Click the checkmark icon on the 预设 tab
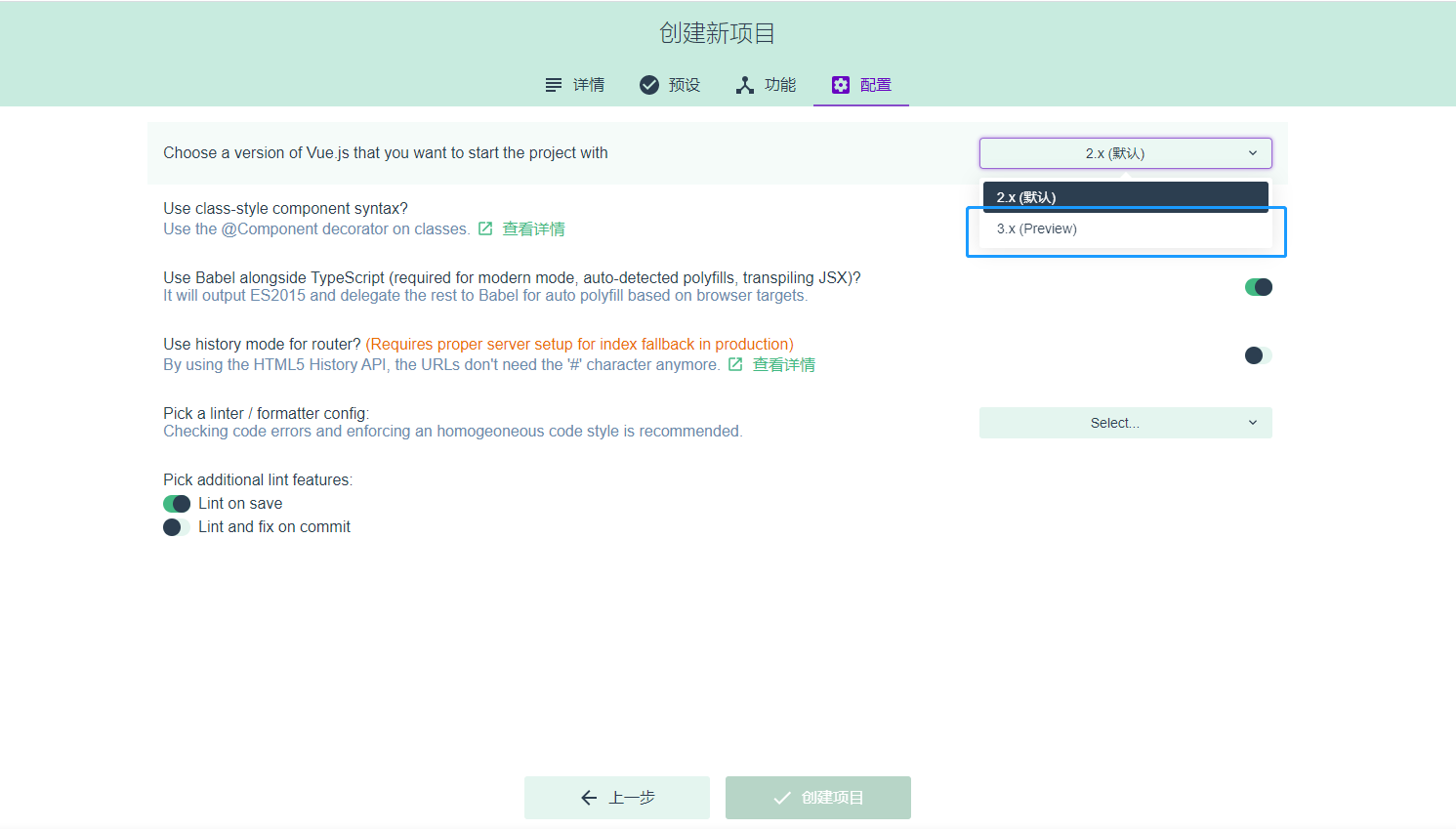This screenshot has height=829, width=1456. 649,85
